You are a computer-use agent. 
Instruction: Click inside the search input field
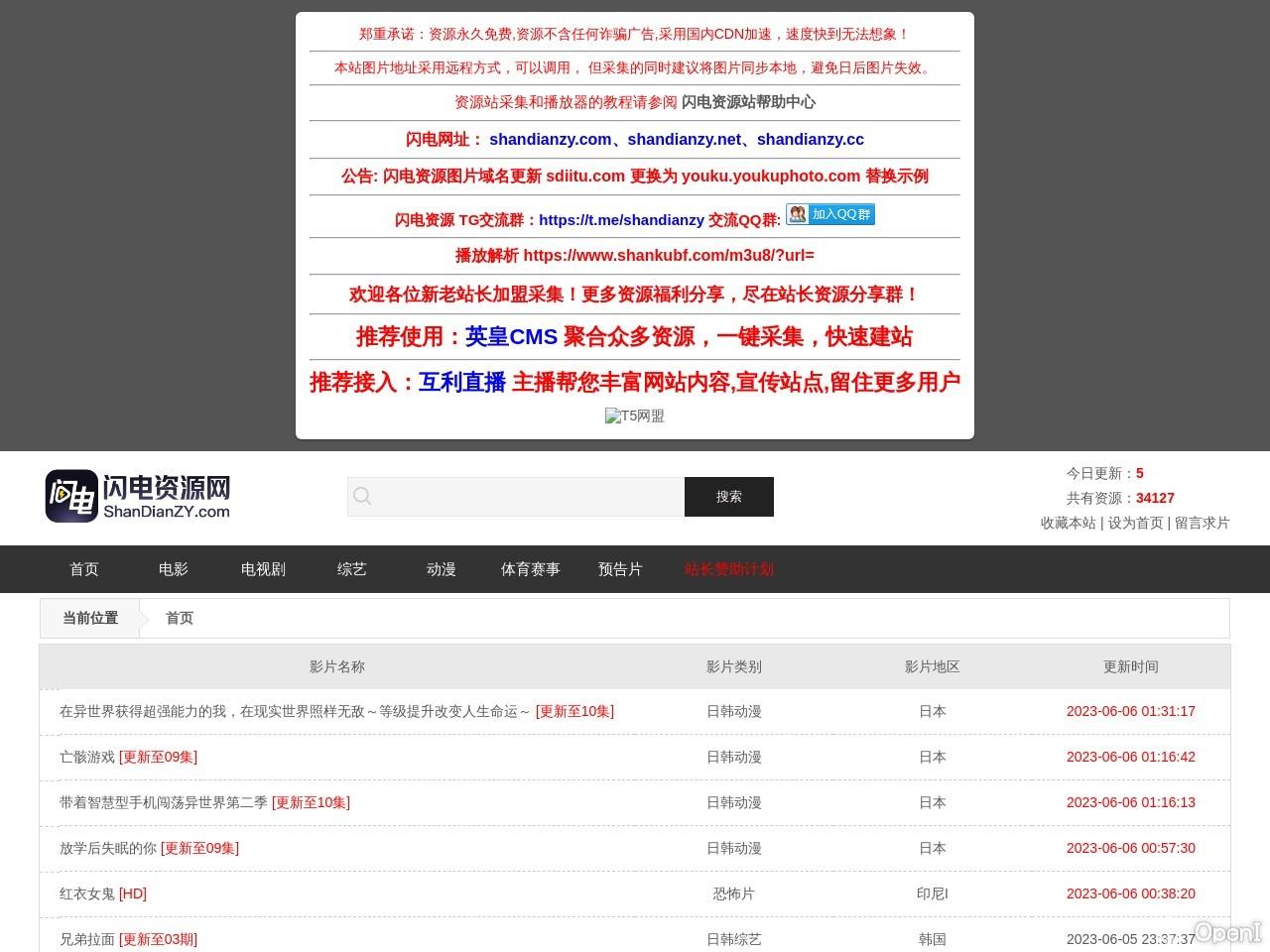coord(516,496)
